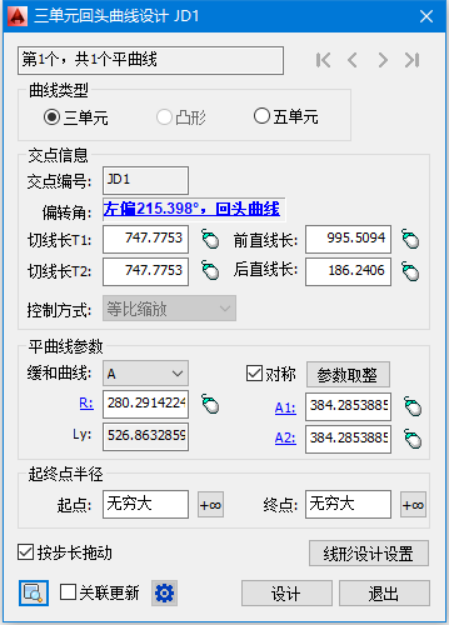Pick tangent length T1 with the mouse icon
The width and height of the screenshot is (449, 625).
pyautogui.click(x=210, y=239)
